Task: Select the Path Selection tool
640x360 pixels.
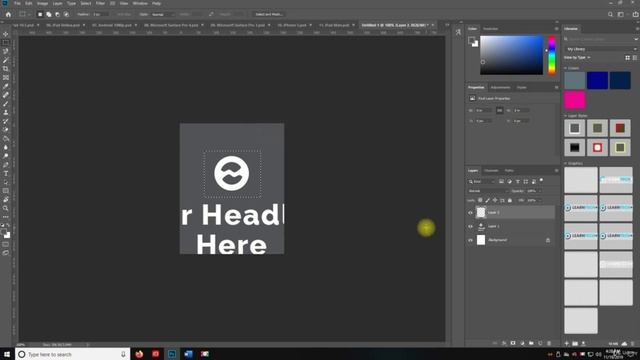Action: click(6, 182)
